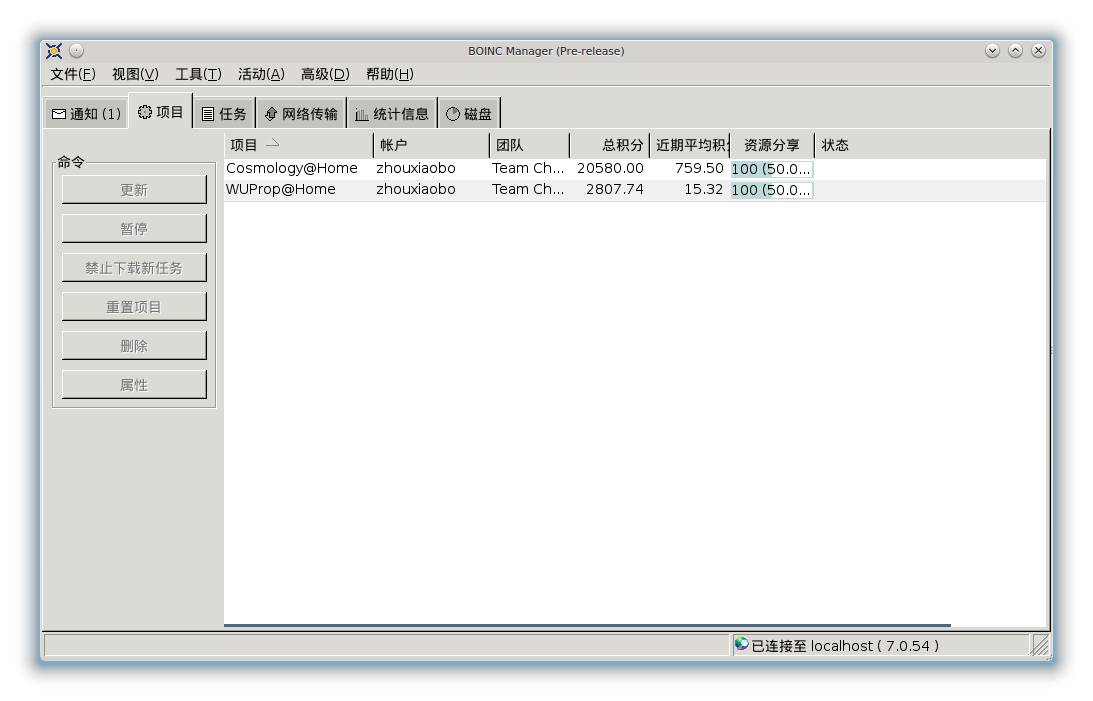Screen dimensions: 1093x701
Task: Sort by the 团队 column header
Action: [x=530, y=145]
